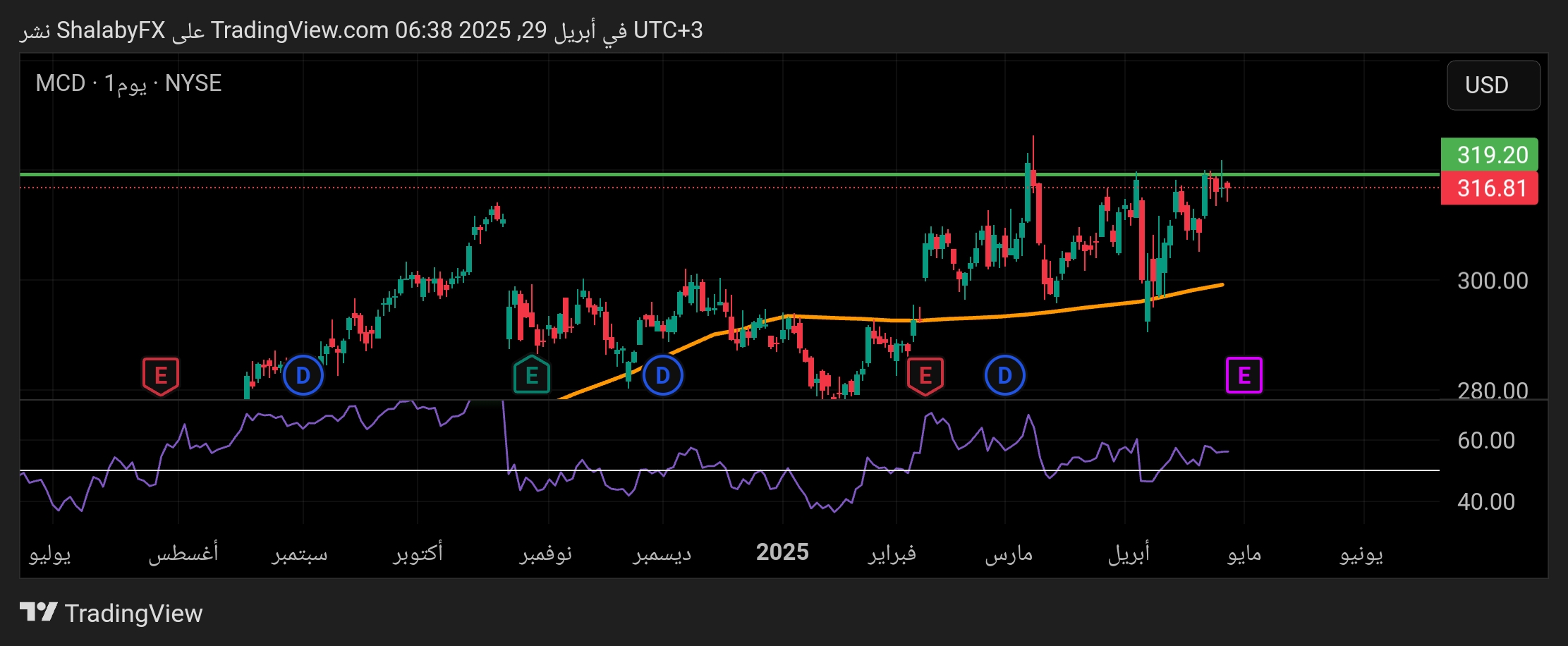Click the 2025 year label on time axis
This screenshot has width=1568, height=646.
click(782, 552)
